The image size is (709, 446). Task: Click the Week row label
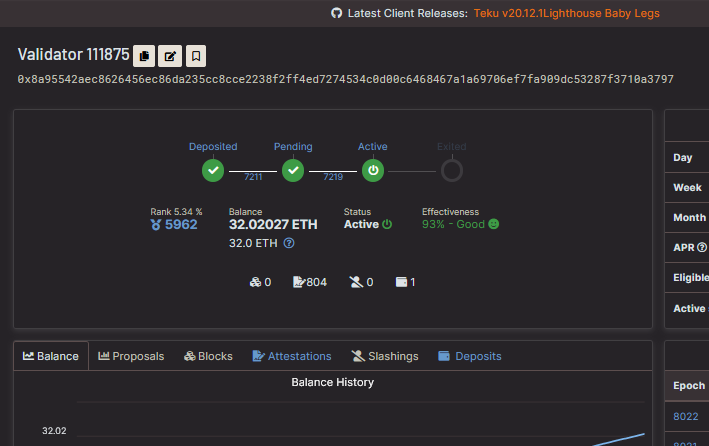pyautogui.click(x=687, y=187)
